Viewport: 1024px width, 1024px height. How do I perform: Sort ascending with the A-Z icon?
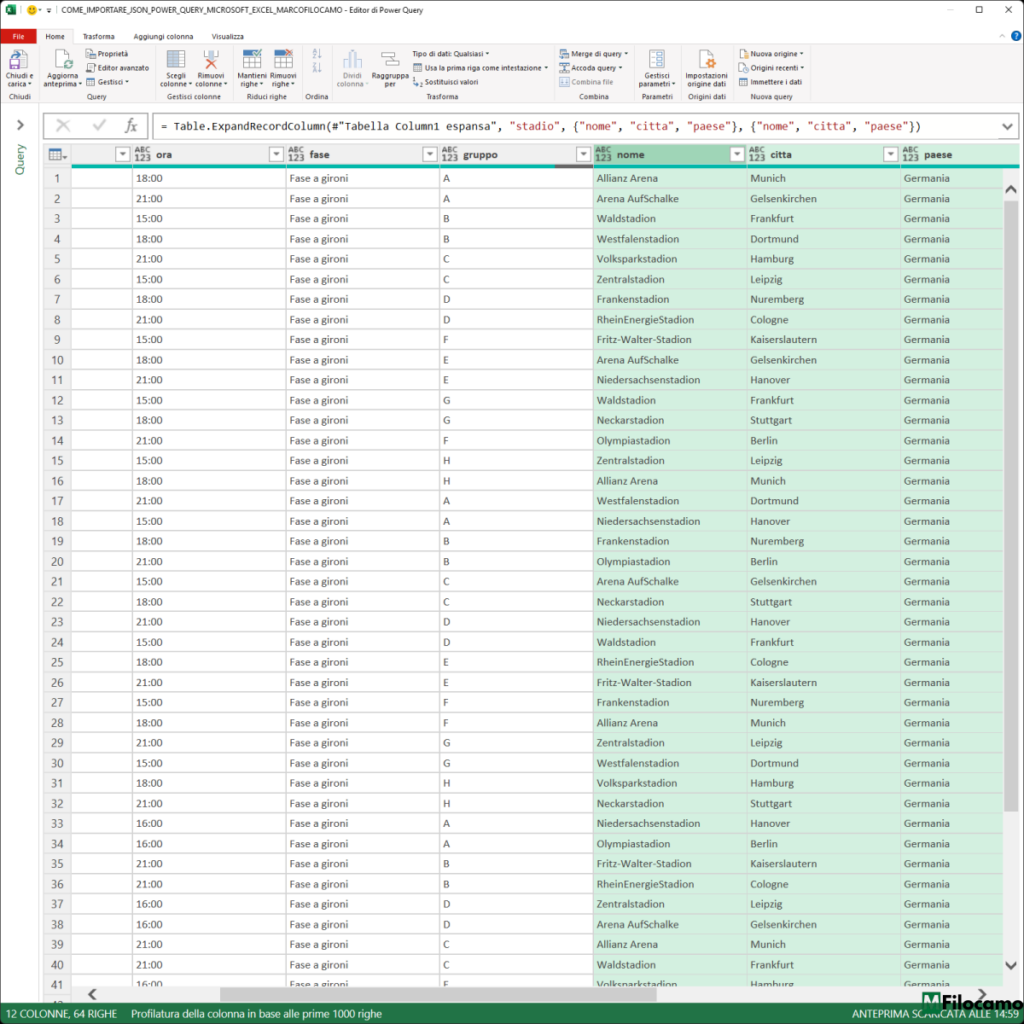(x=317, y=54)
